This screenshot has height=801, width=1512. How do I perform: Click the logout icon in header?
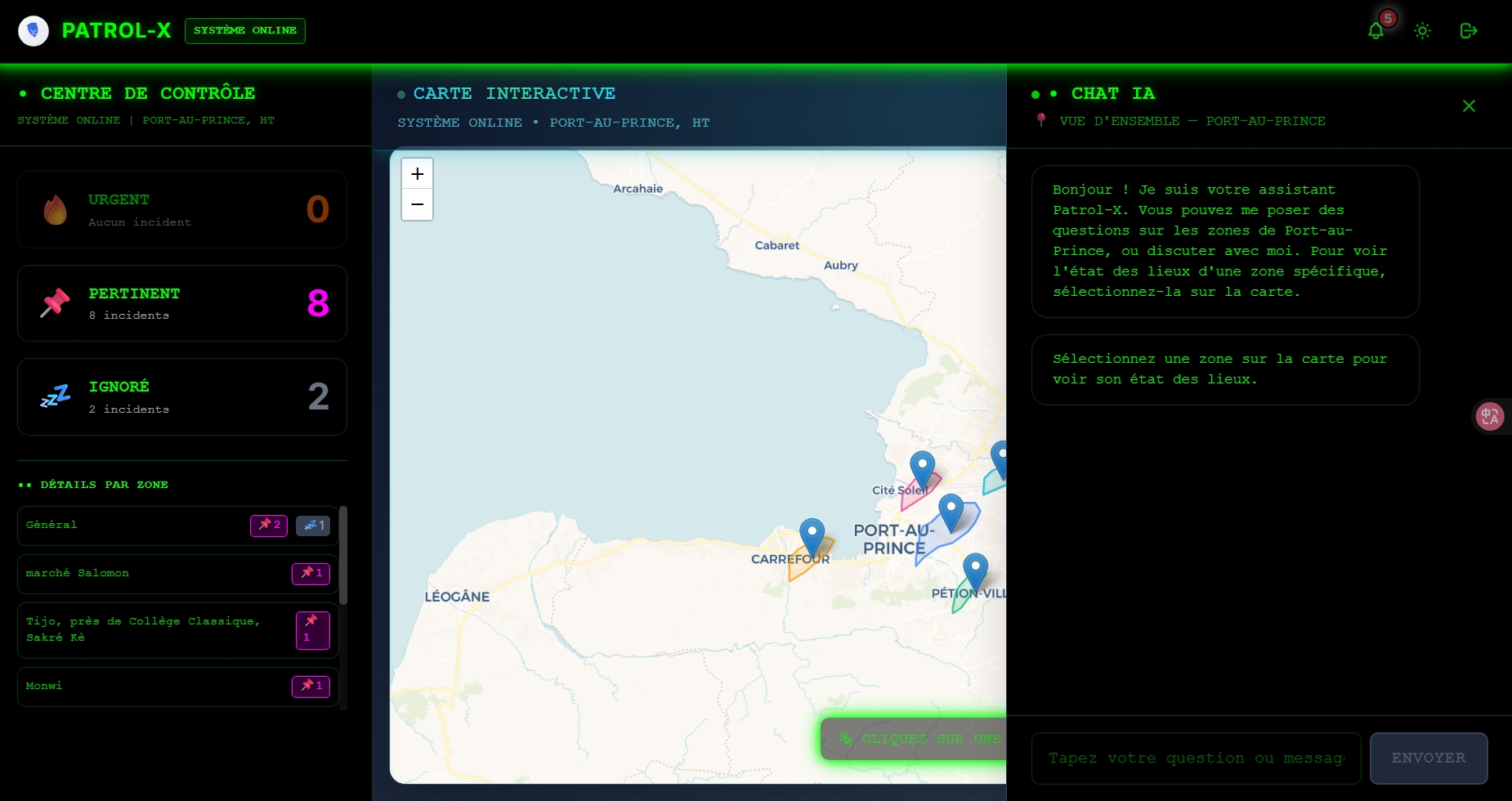click(1469, 31)
